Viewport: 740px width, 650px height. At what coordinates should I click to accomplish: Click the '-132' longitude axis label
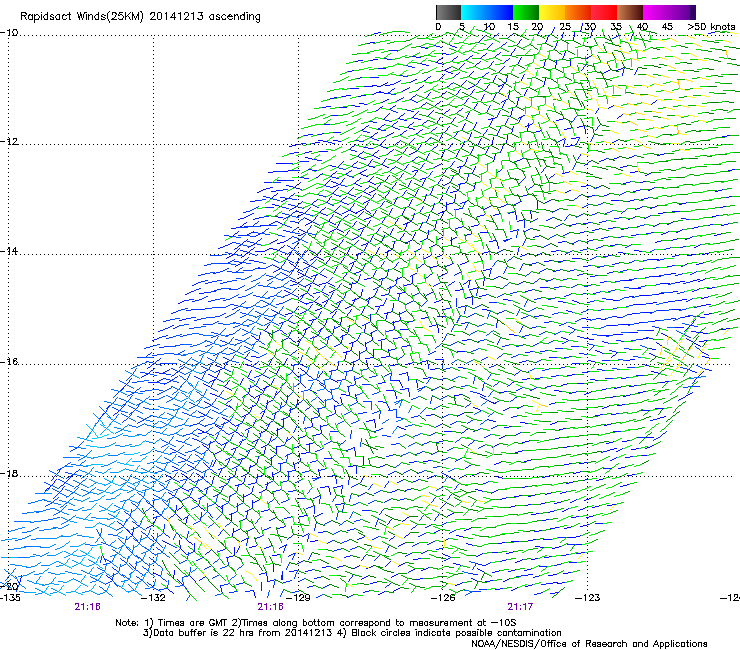[154, 598]
